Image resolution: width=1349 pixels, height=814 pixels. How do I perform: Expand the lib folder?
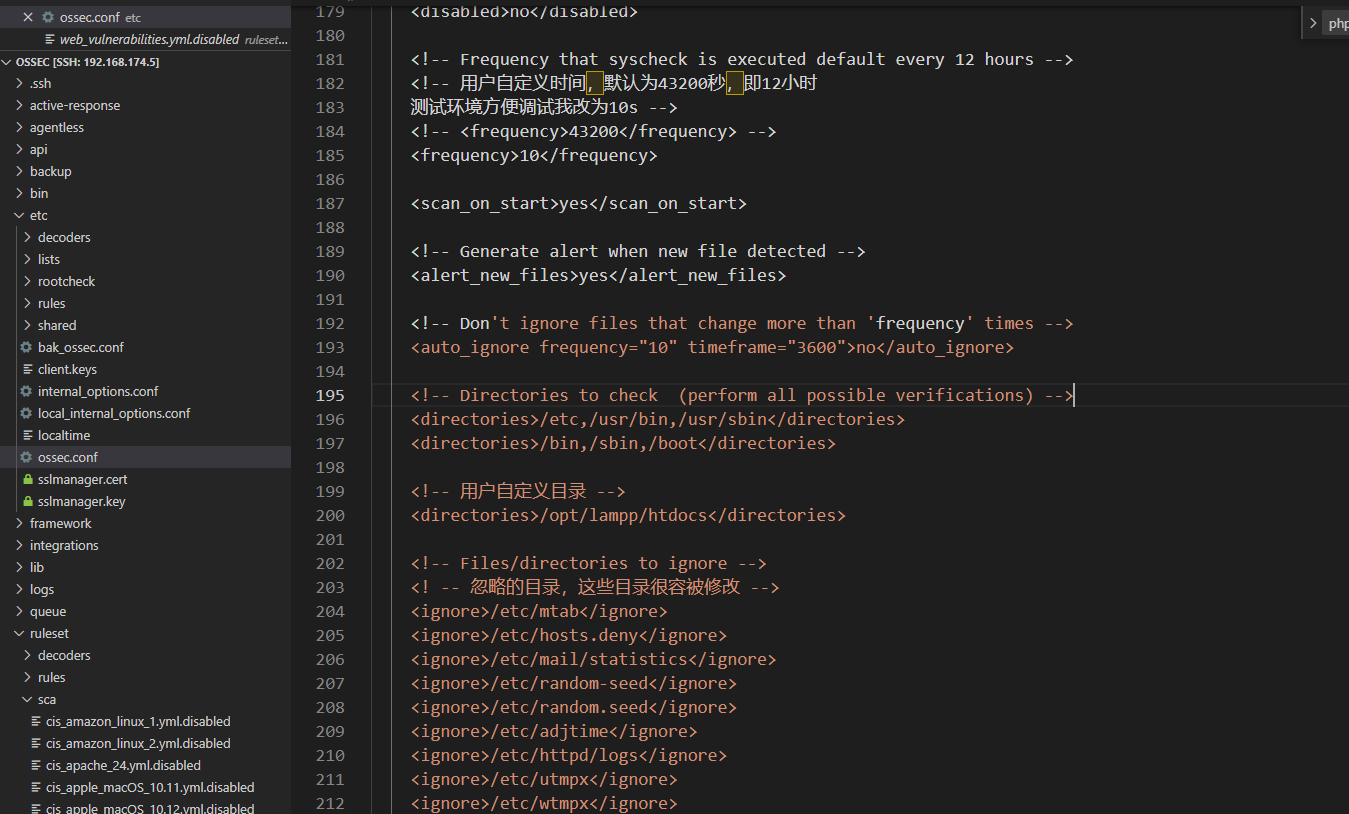pyautogui.click(x=20, y=567)
